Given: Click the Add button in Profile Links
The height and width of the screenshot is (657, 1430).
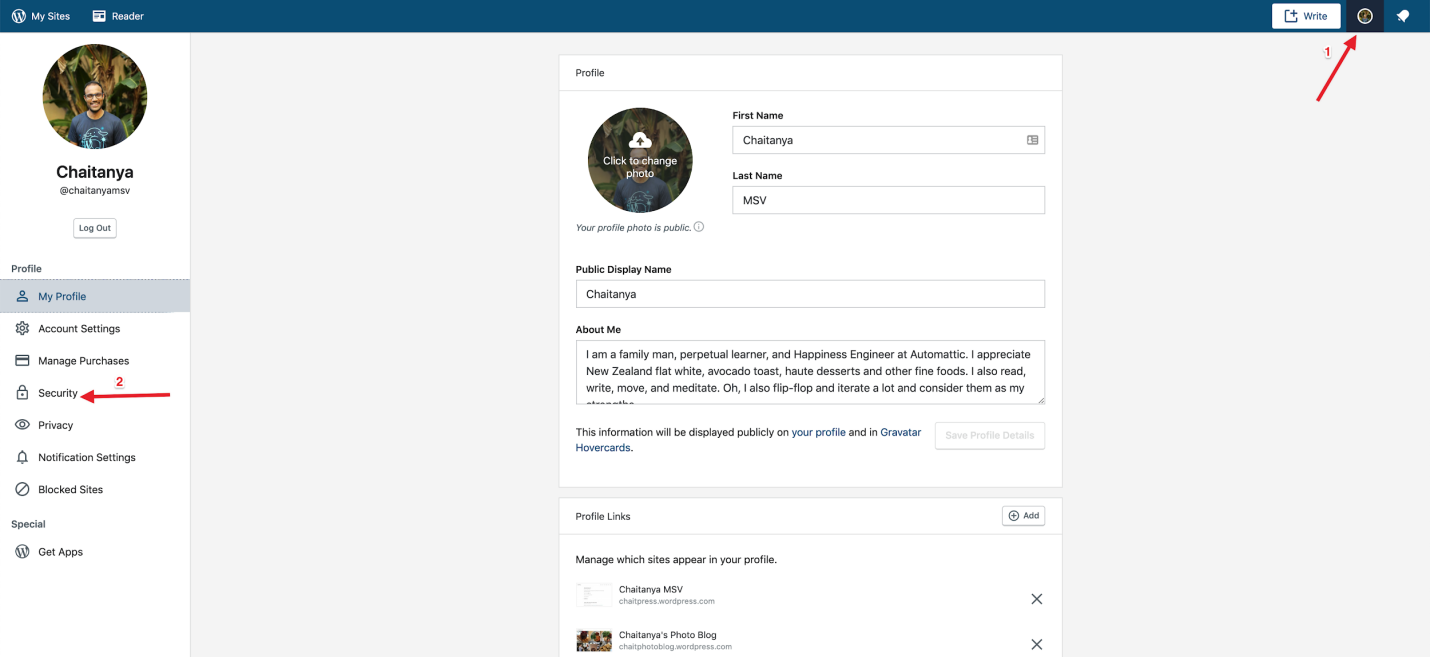Looking at the screenshot, I should click(x=1023, y=516).
